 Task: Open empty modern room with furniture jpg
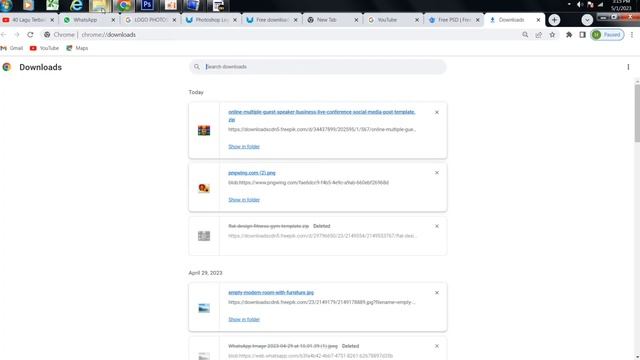tap(271, 293)
